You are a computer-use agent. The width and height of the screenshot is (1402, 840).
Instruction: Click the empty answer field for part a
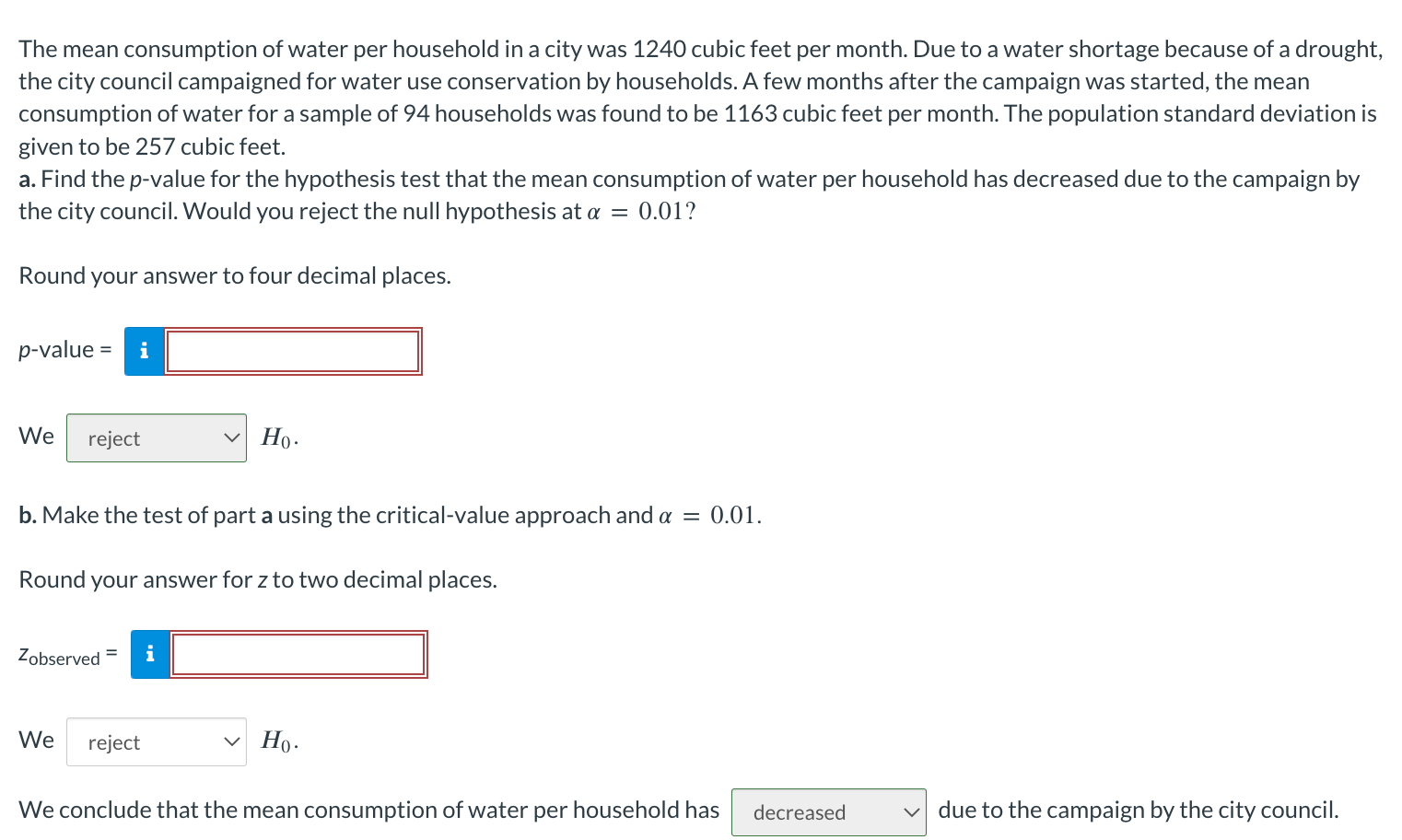[x=292, y=350]
